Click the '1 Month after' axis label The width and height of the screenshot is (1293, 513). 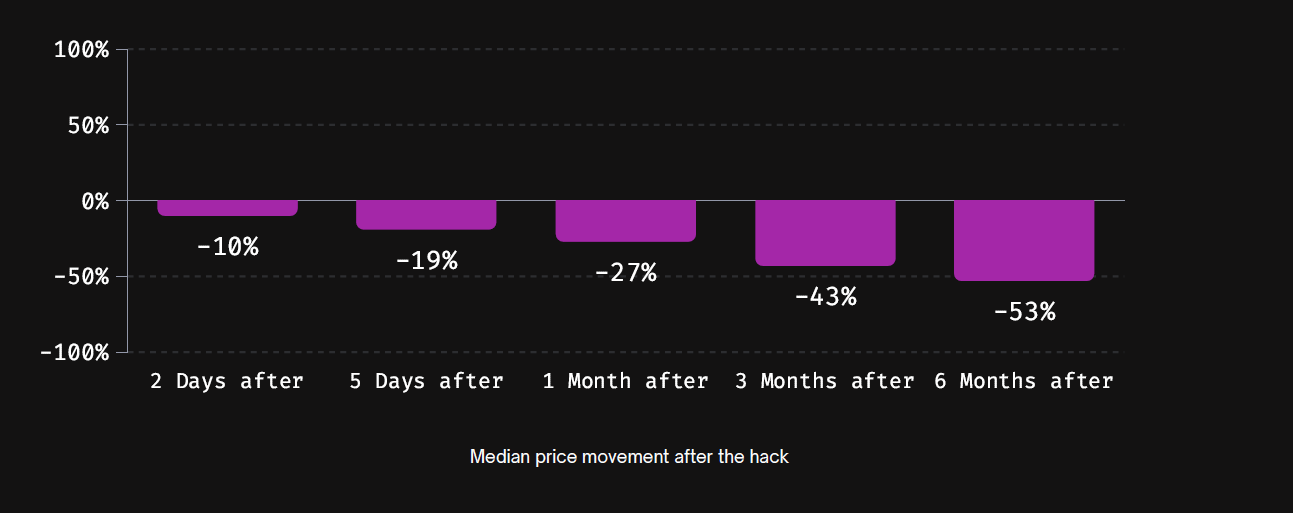tap(625, 381)
